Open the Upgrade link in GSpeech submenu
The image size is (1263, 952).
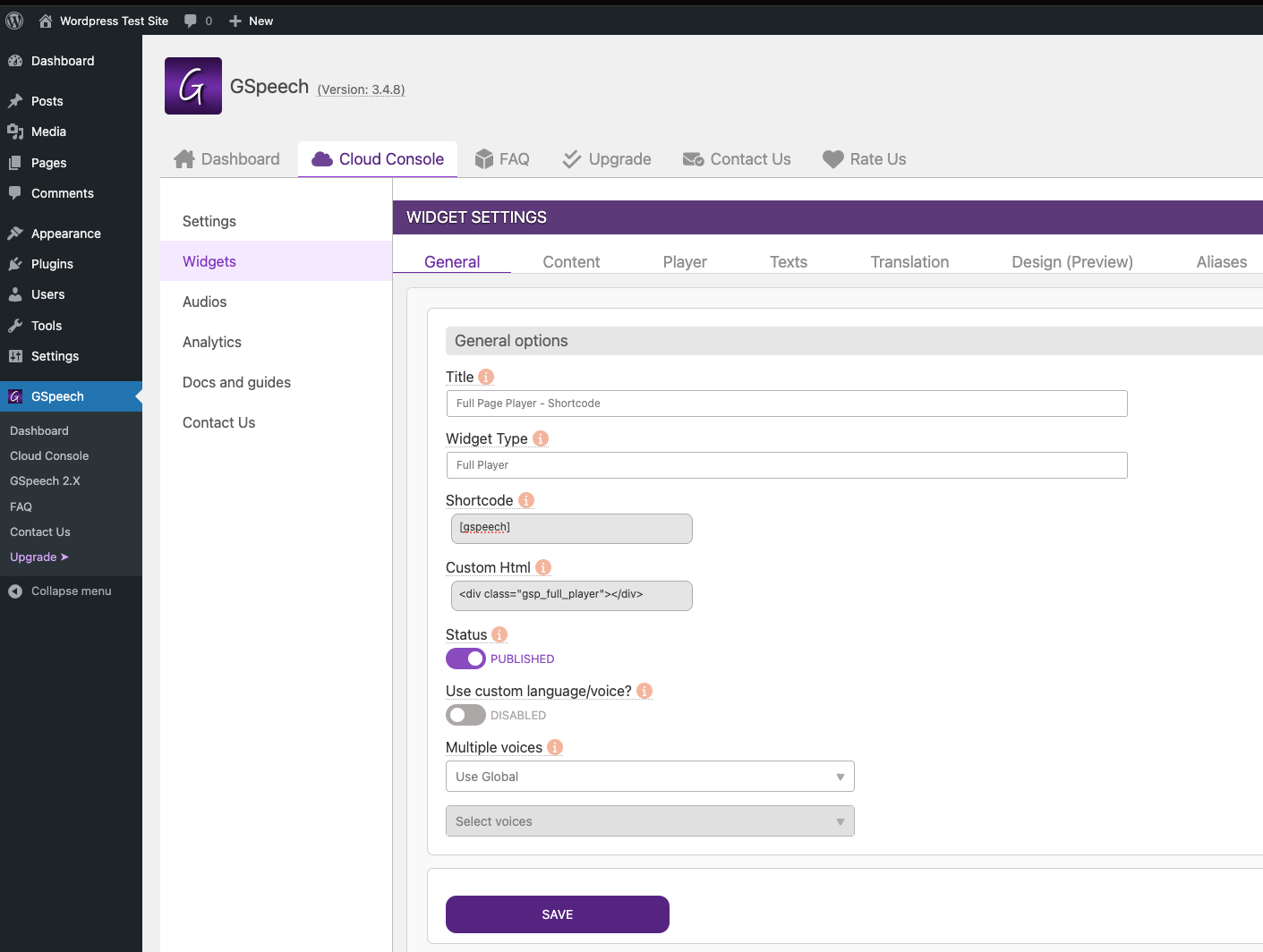pos(39,557)
